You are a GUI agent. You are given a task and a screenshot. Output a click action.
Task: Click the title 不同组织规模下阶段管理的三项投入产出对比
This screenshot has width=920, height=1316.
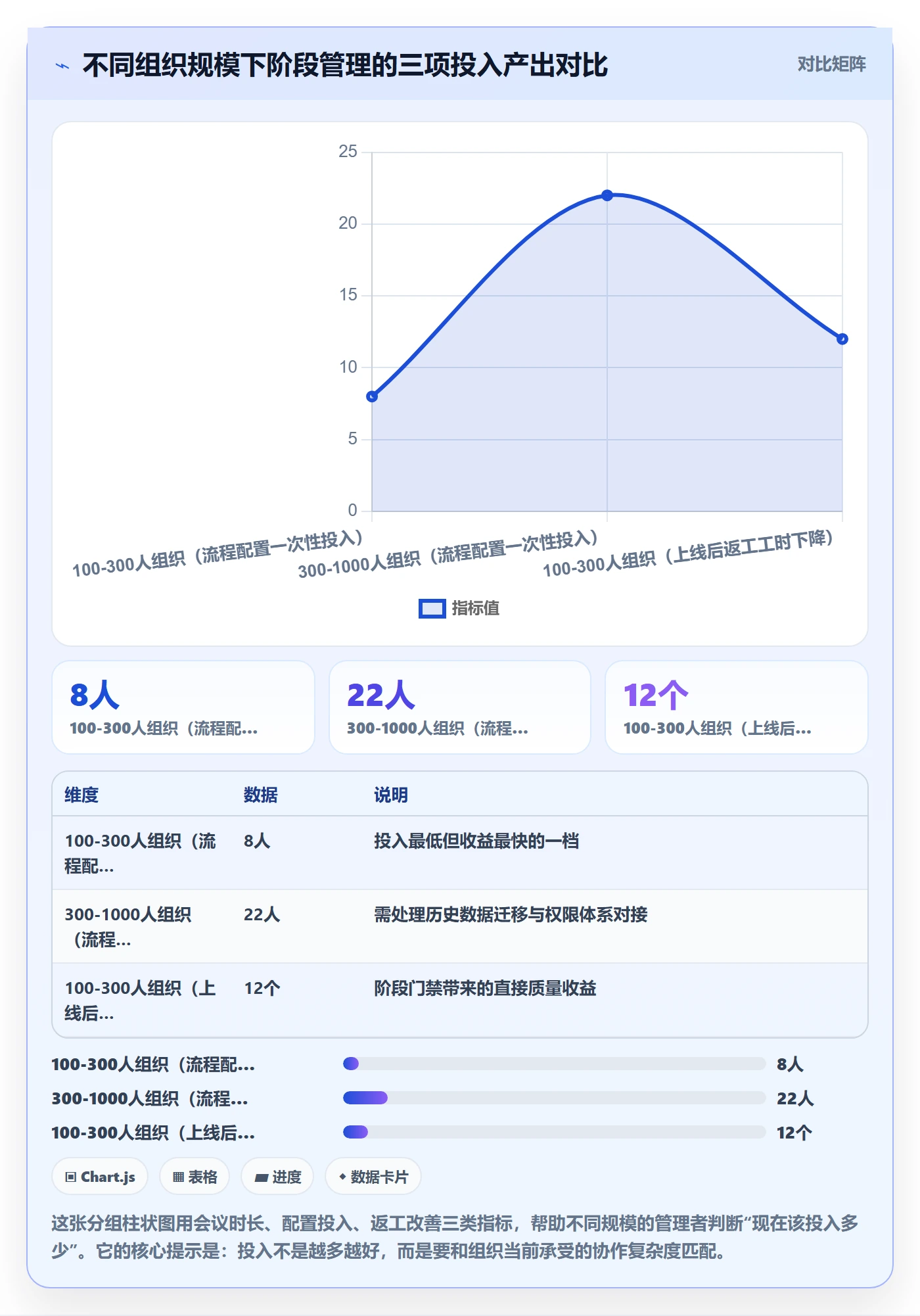point(345,65)
